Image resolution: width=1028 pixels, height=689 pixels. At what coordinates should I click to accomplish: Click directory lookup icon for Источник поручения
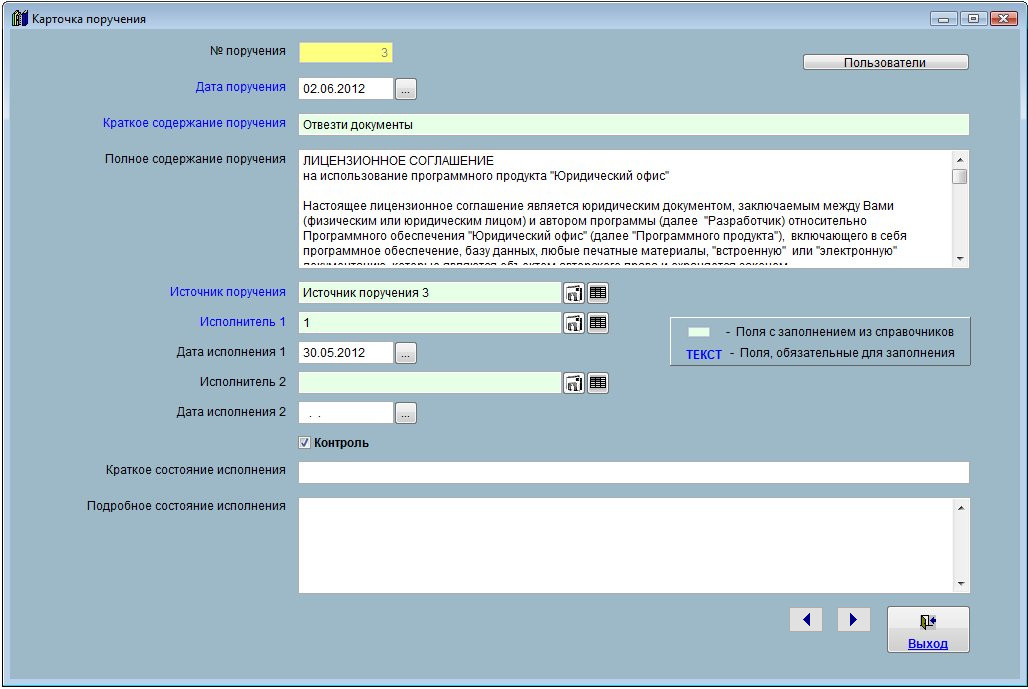[574, 293]
